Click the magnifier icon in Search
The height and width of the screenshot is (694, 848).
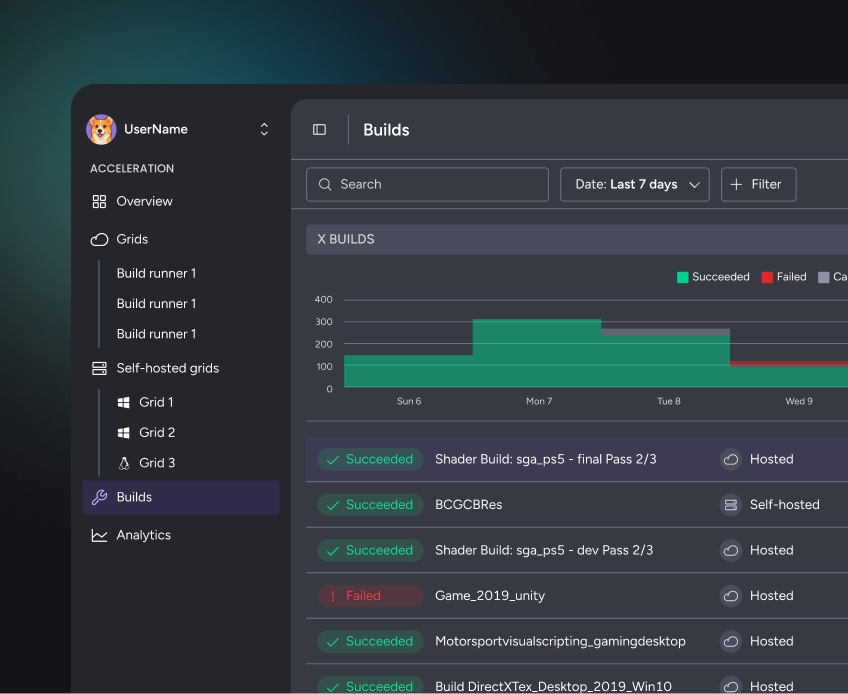coord(325,184)
